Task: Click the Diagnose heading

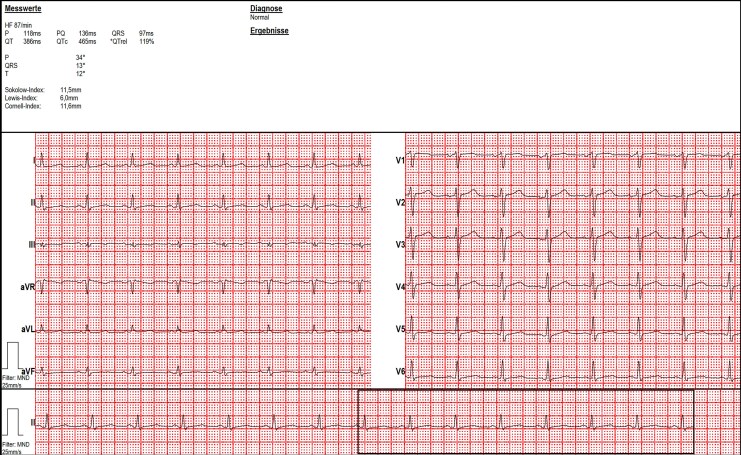Action: tap(266, 9)
